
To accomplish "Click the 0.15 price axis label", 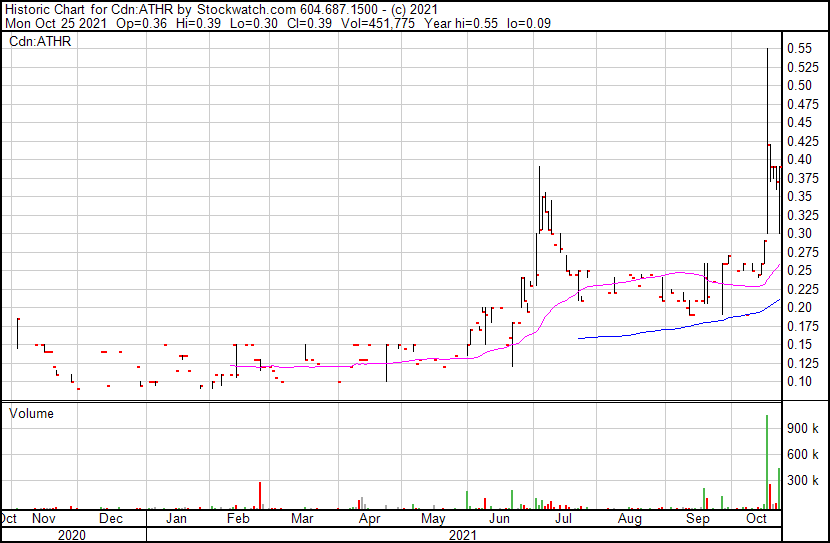I will [x=799, y=345].
